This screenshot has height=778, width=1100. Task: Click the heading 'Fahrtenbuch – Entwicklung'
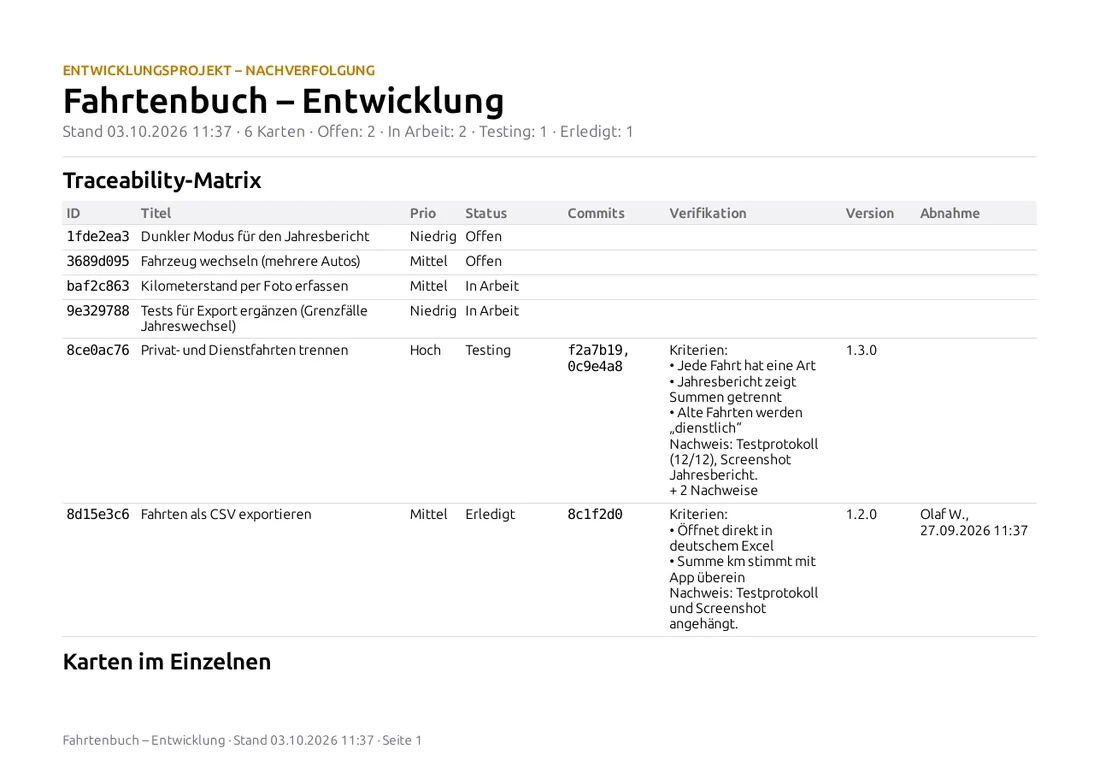pos(283,100)
